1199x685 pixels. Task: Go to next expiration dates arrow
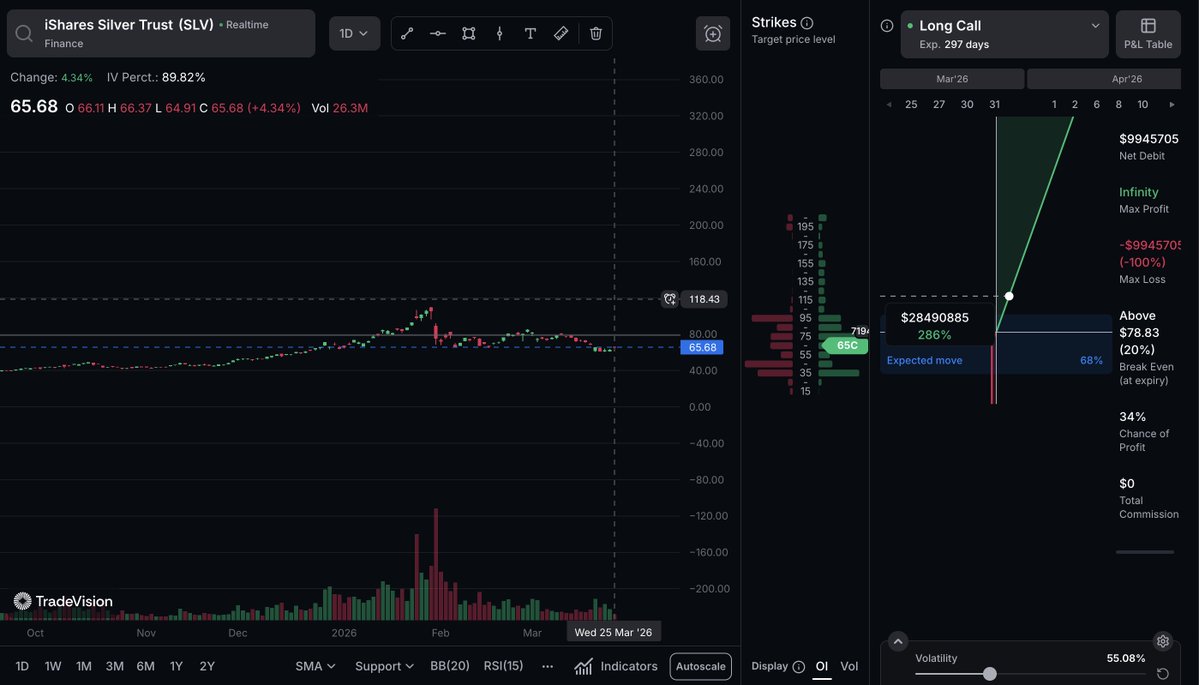[1171, 104]
